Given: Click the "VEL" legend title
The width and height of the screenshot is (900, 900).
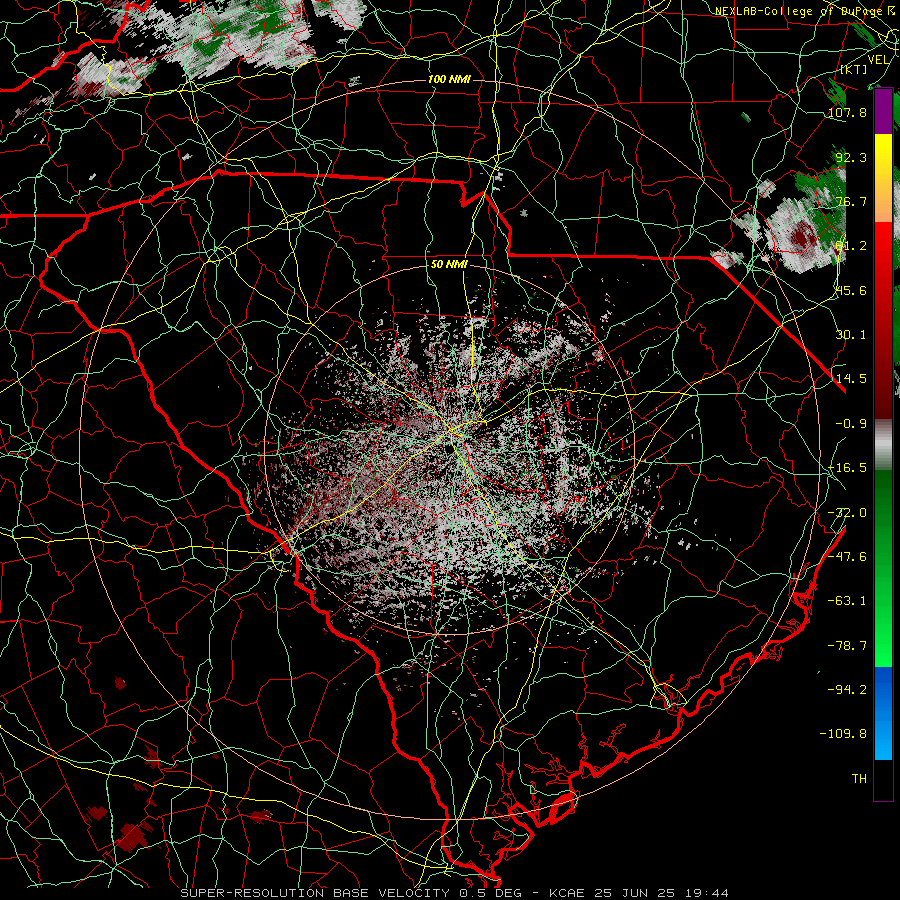Looking at the screenshot, I should coord(878,60).
